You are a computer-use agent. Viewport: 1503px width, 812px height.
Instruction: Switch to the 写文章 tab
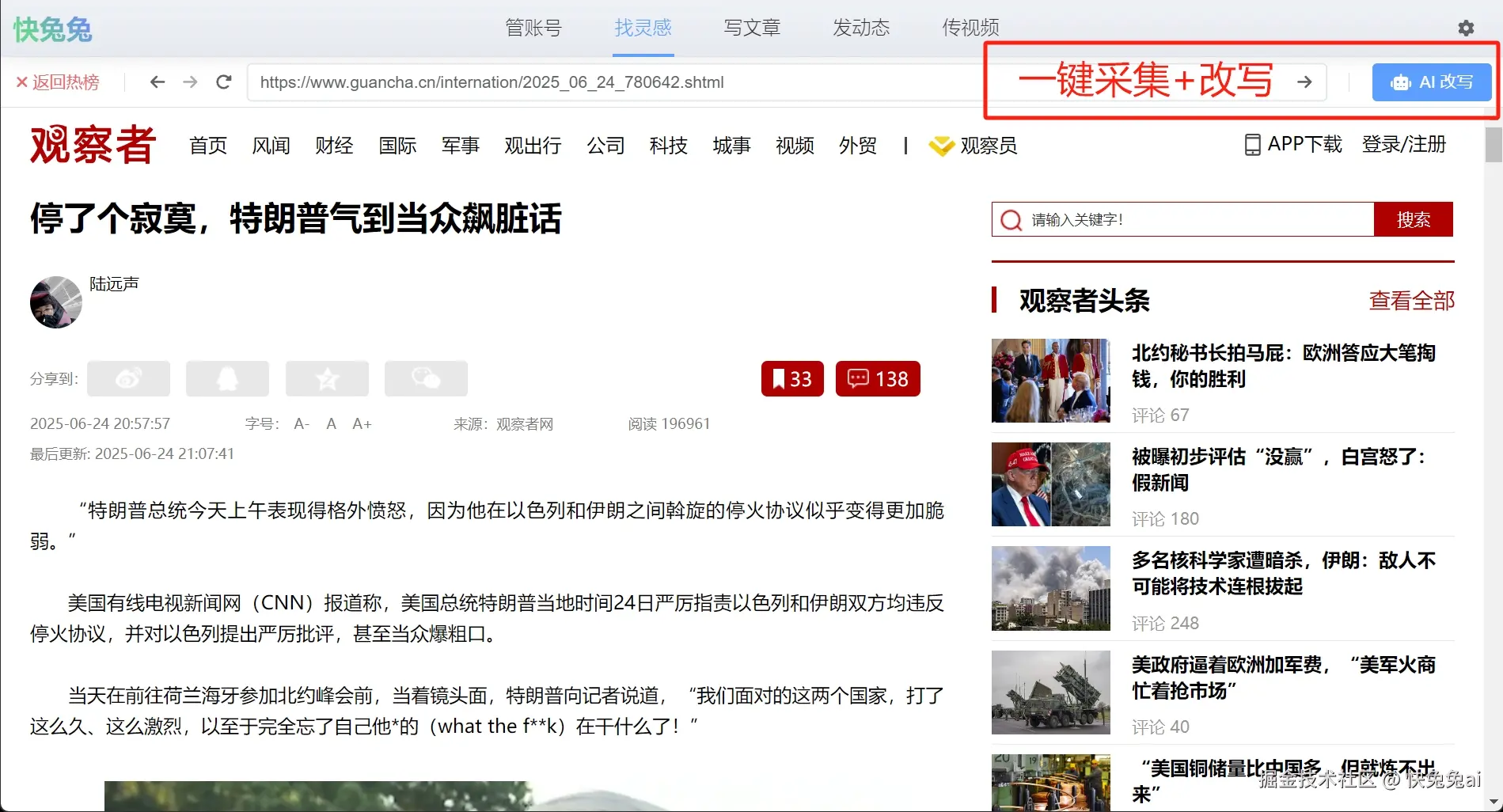(751, 28)
